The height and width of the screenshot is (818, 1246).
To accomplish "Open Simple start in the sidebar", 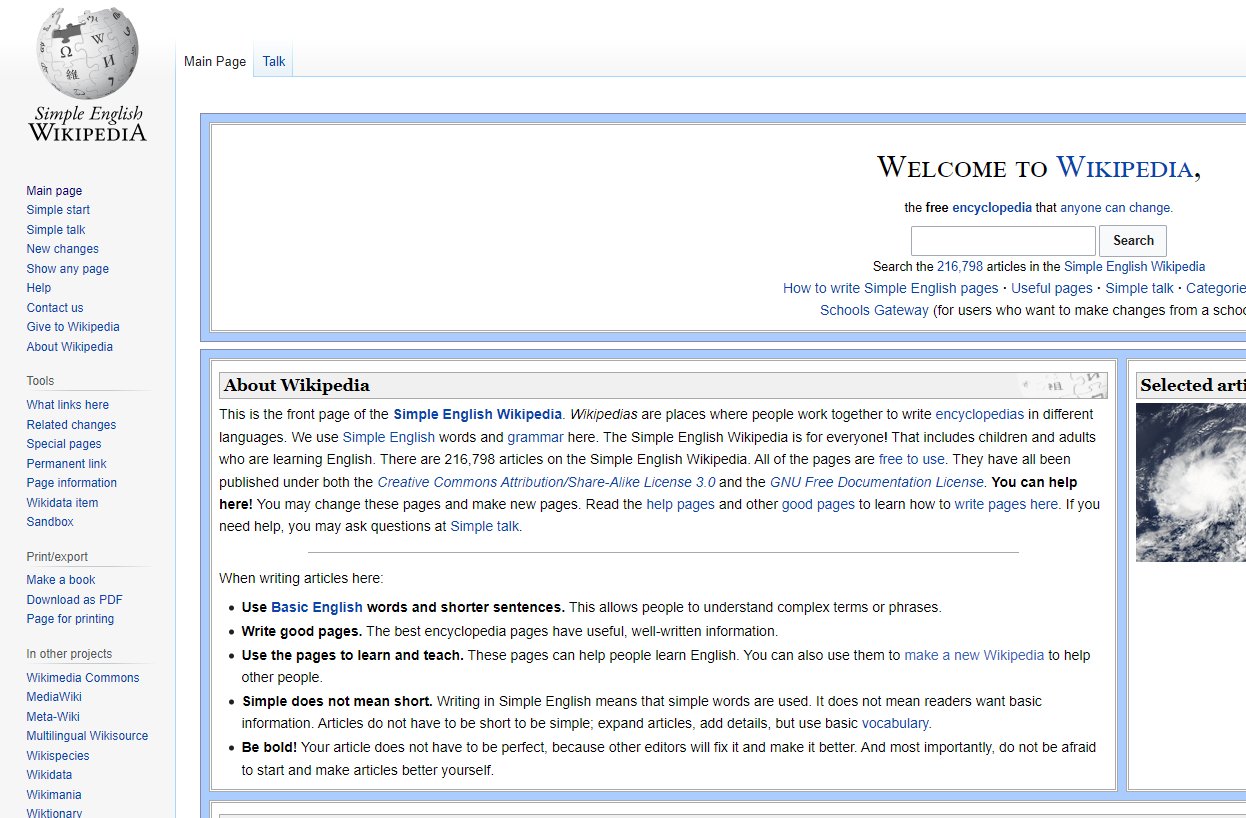I will coord(58,210).
